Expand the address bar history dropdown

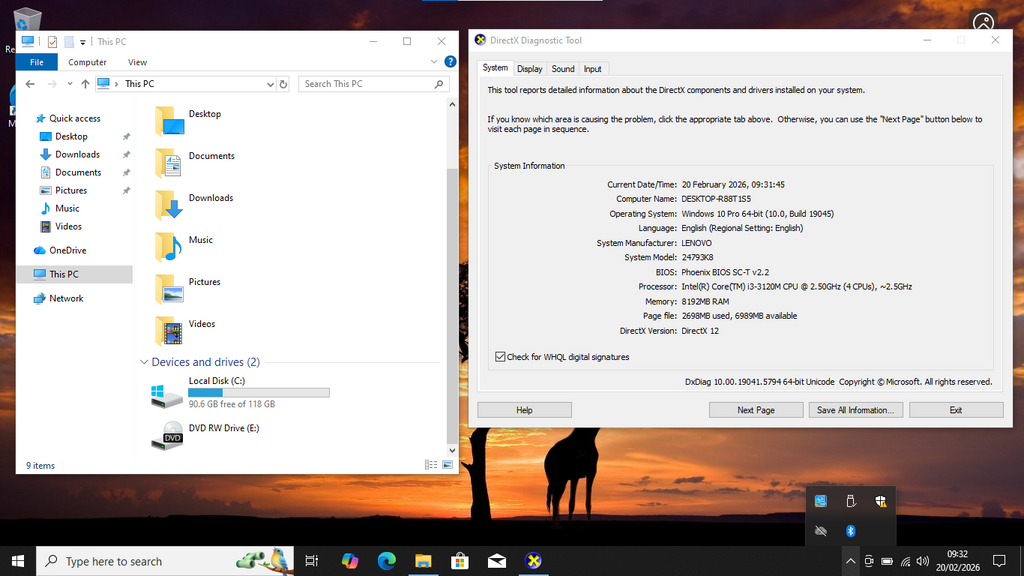(x=270, y=84)
